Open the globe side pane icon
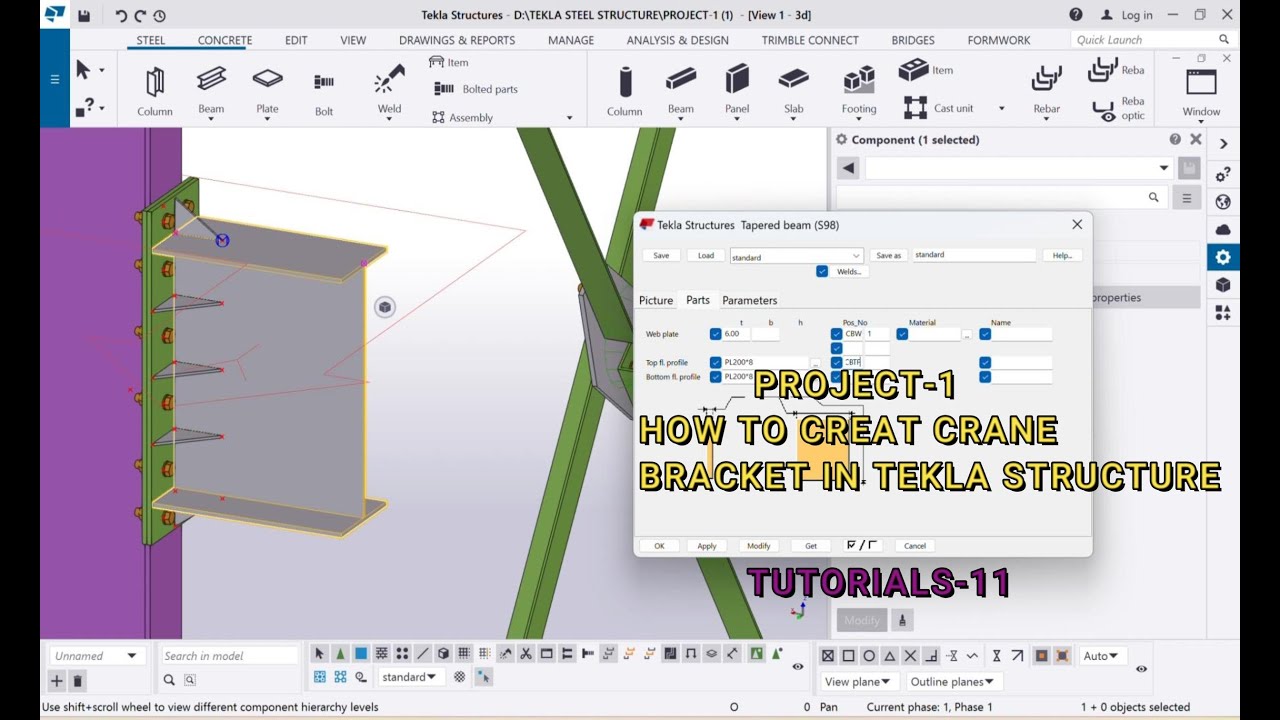This screenshot has height=720, width=1280. (1223, 202)
